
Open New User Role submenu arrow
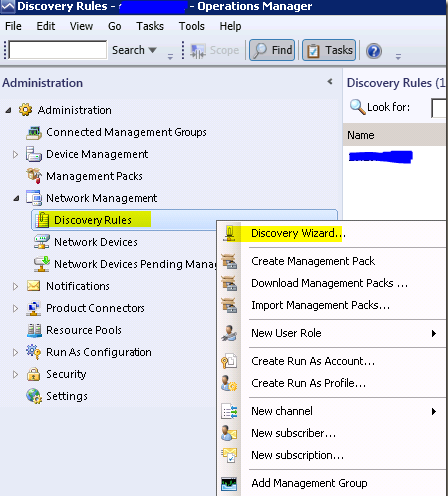tap(434, 333)
